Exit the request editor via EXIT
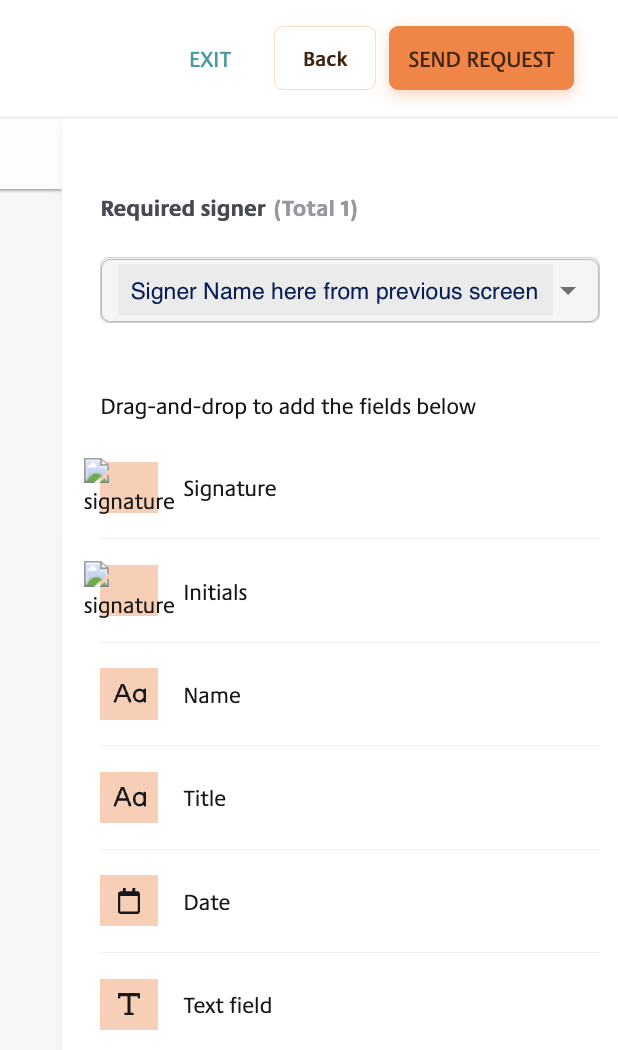Viewport: 618px width, 1050px height. pos(210,60)
